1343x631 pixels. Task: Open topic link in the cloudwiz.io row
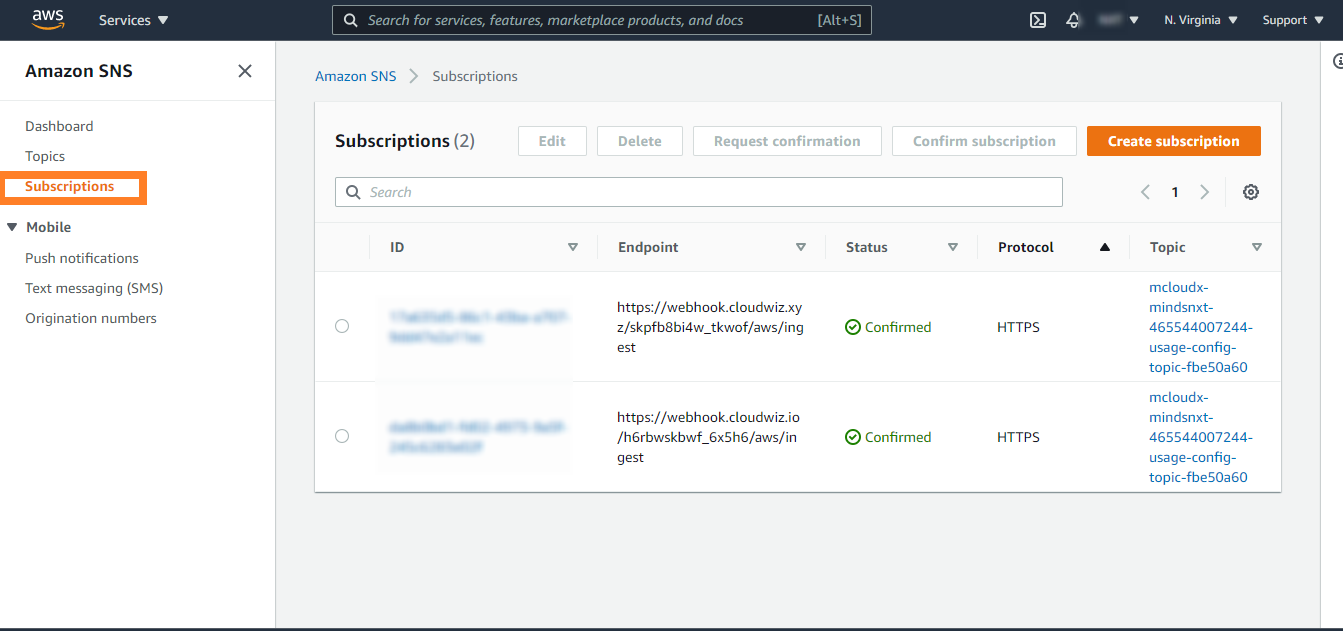coord(1201,437)
